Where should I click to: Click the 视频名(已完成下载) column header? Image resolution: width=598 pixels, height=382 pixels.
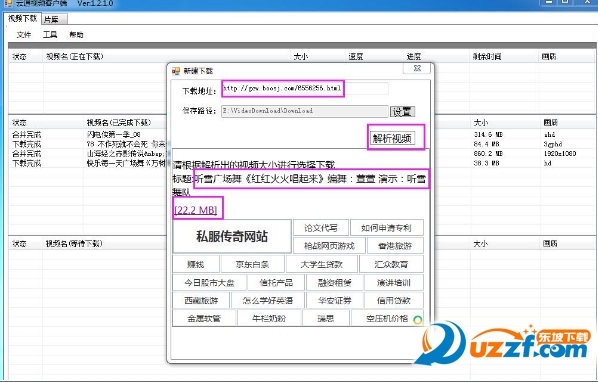coord(119,122)
